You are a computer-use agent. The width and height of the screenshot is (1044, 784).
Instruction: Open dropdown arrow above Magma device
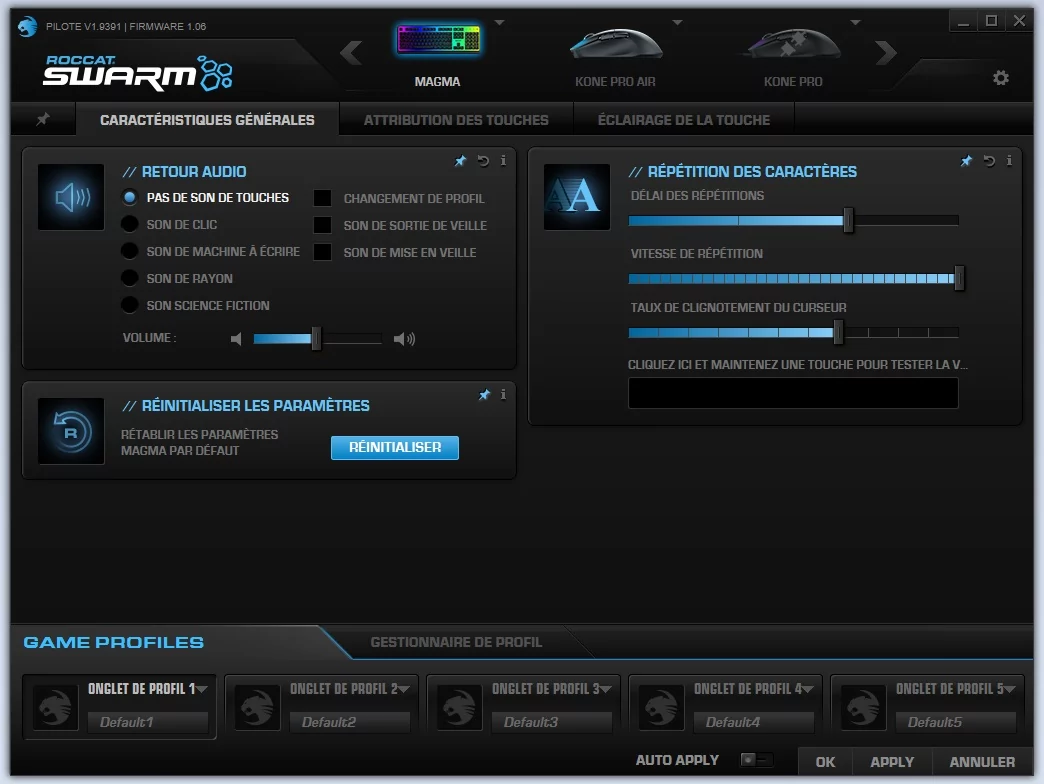[499, 23]
